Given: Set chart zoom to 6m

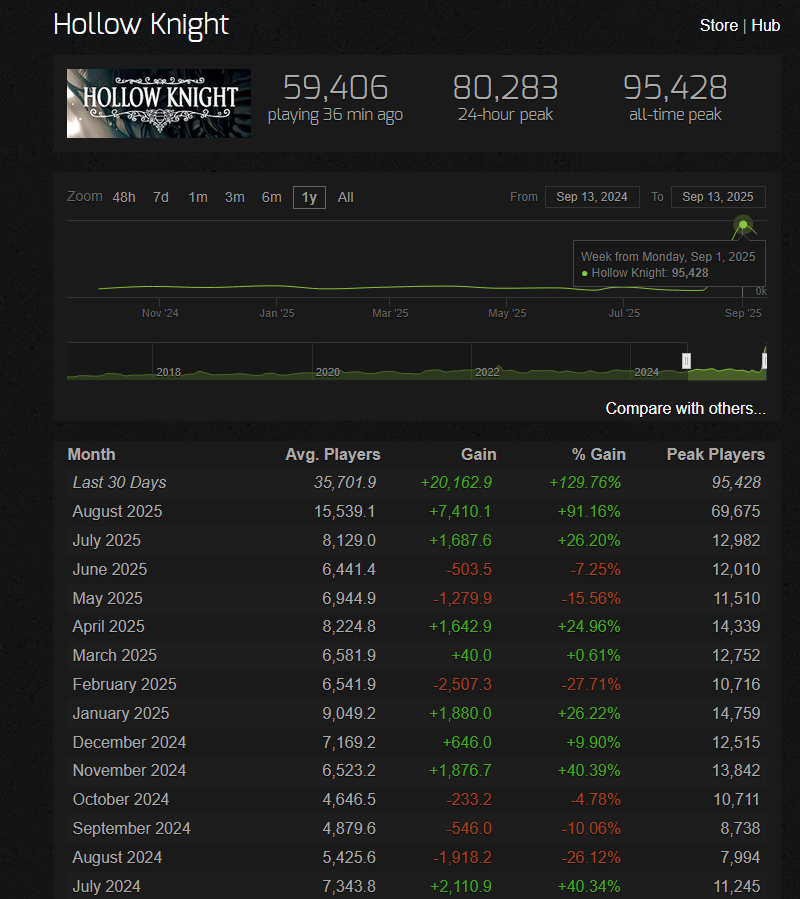Looking at the screenshot, I should (271, 197).
